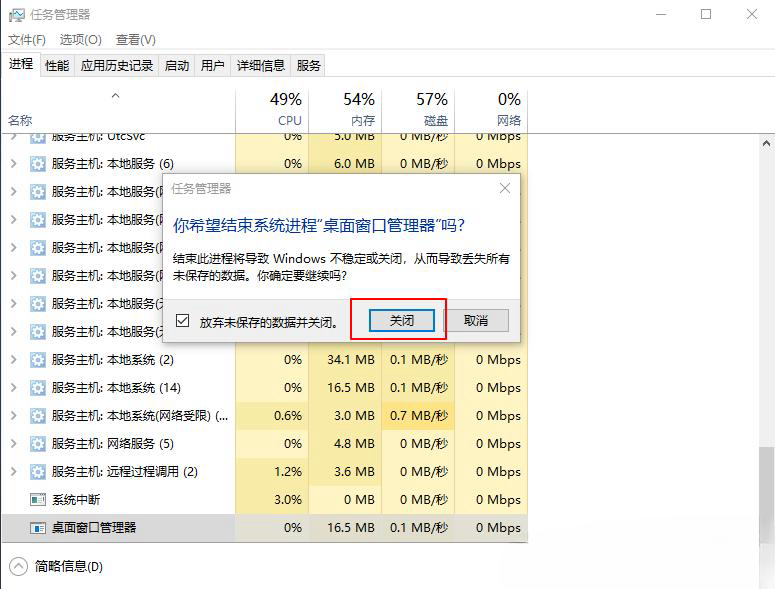Screen dimensions: 775x589
Task: Click the 取消 button in the dialog
Action: coord(476,320)
